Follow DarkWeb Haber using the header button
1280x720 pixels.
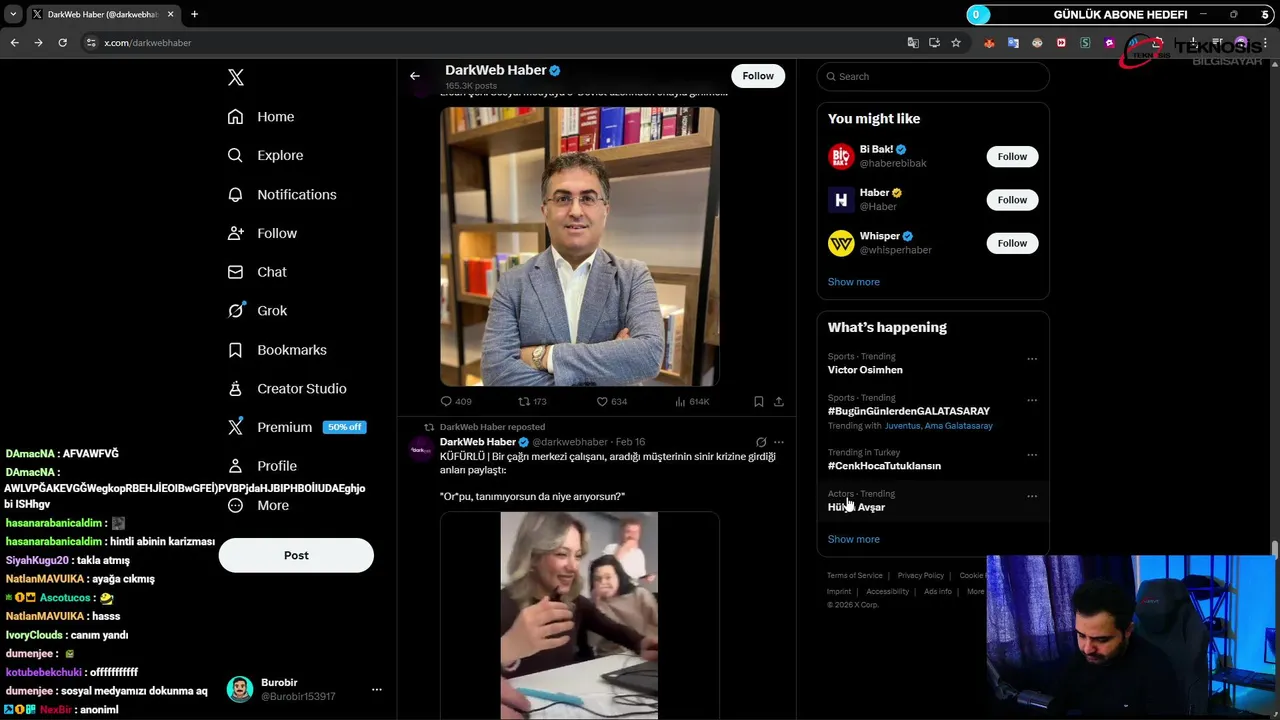pyautogui.click(x=758, y=76)
